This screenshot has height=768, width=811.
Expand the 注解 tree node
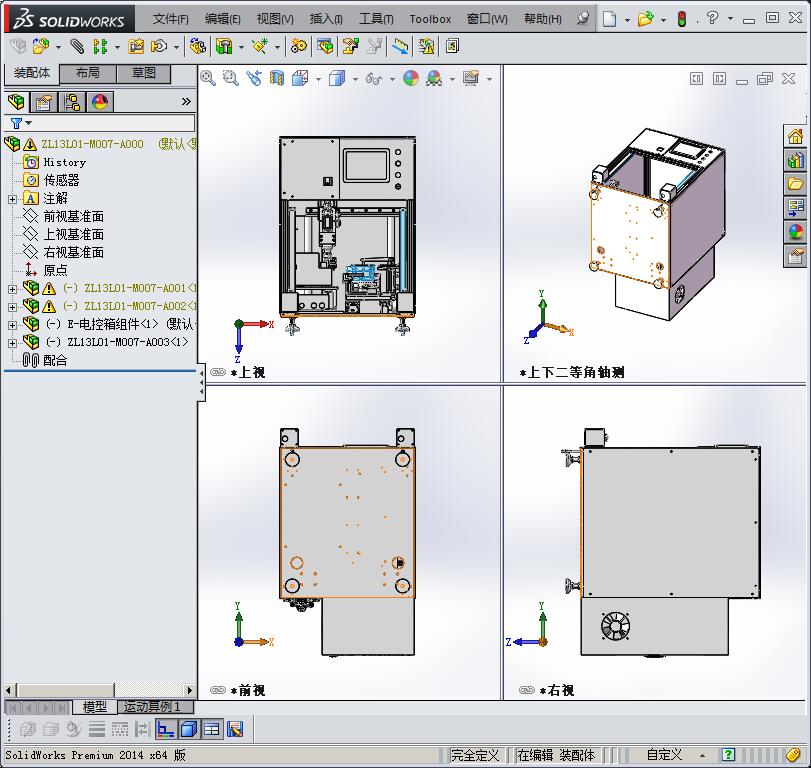click(x=12, y=199)
